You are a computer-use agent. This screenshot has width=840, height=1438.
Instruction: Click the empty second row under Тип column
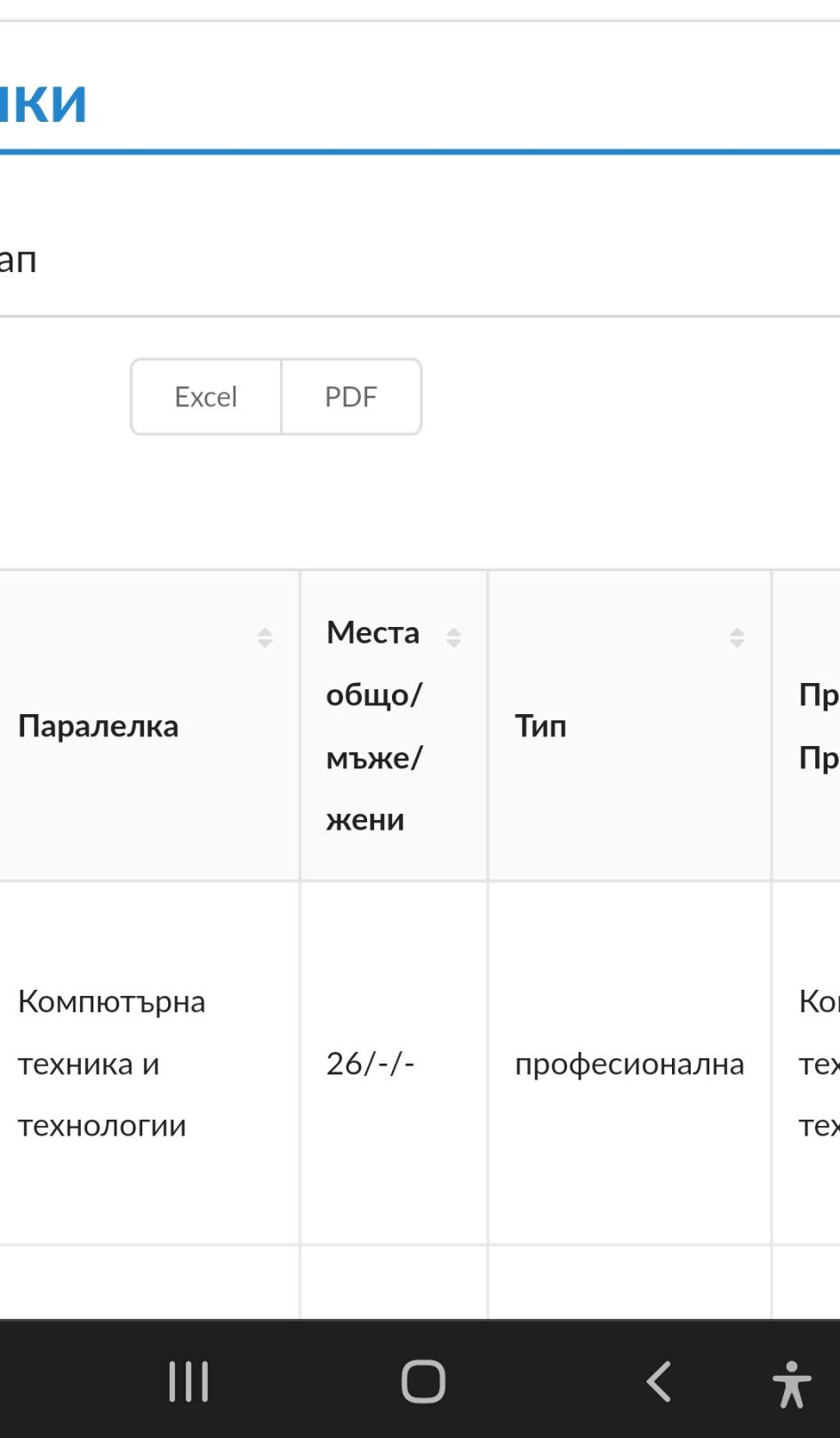click(x=629, y=1282)
